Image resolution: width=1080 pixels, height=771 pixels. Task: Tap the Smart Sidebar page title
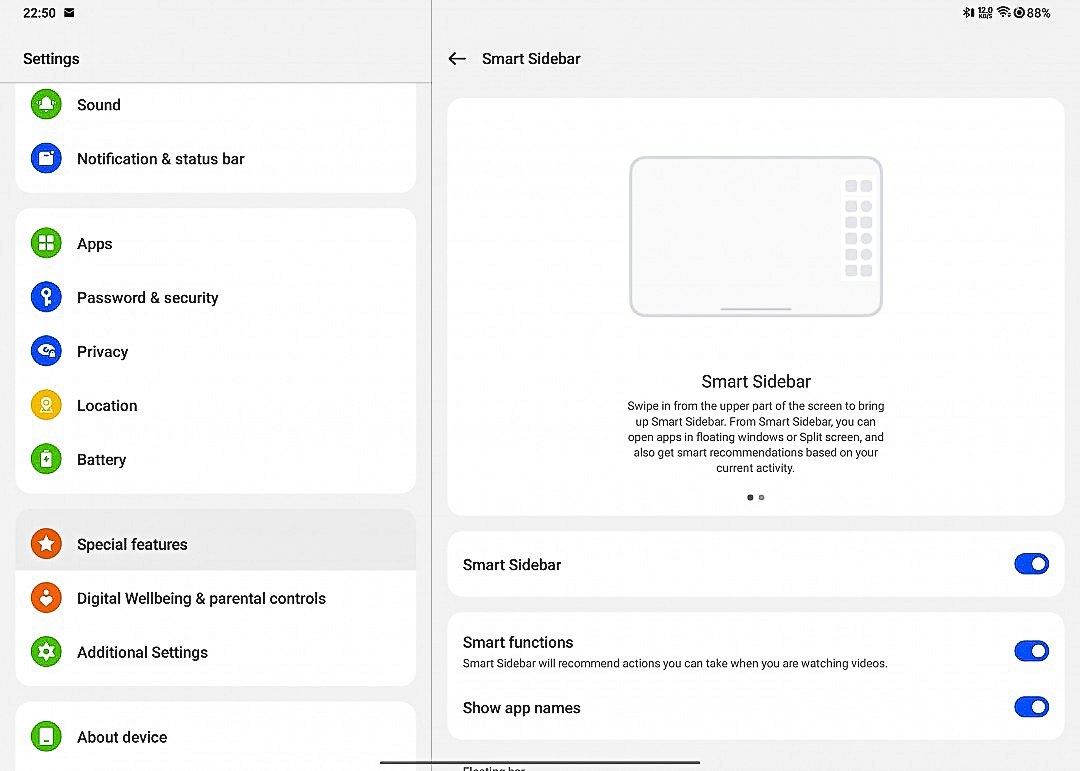[x=531, y=59]
